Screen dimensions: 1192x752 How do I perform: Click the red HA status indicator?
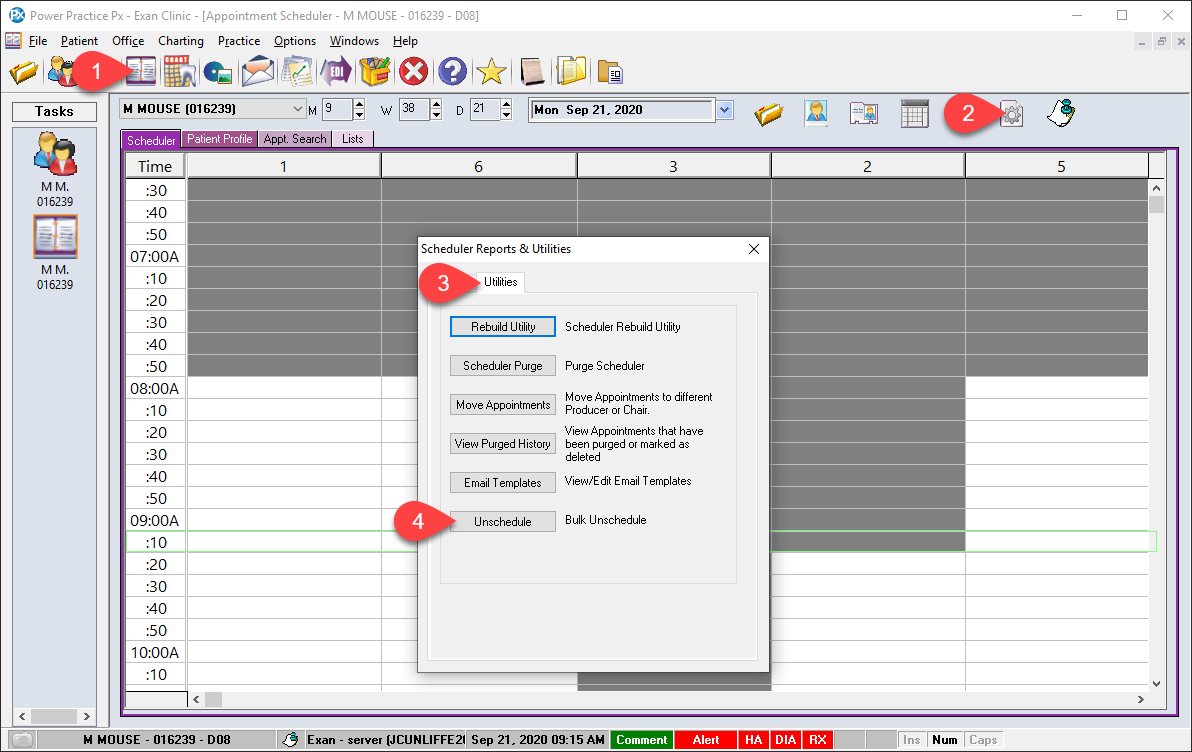click(x=753, y=740)
